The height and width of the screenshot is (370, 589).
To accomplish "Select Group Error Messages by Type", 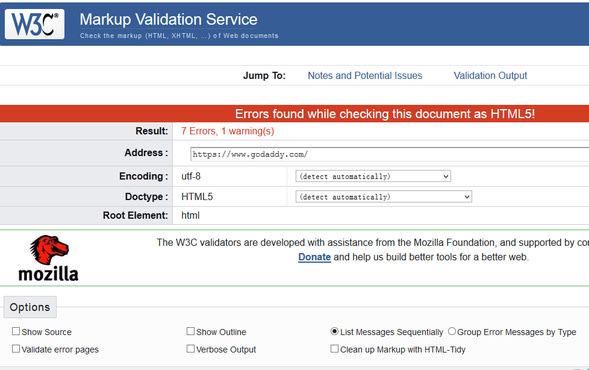I will [452, 331].
